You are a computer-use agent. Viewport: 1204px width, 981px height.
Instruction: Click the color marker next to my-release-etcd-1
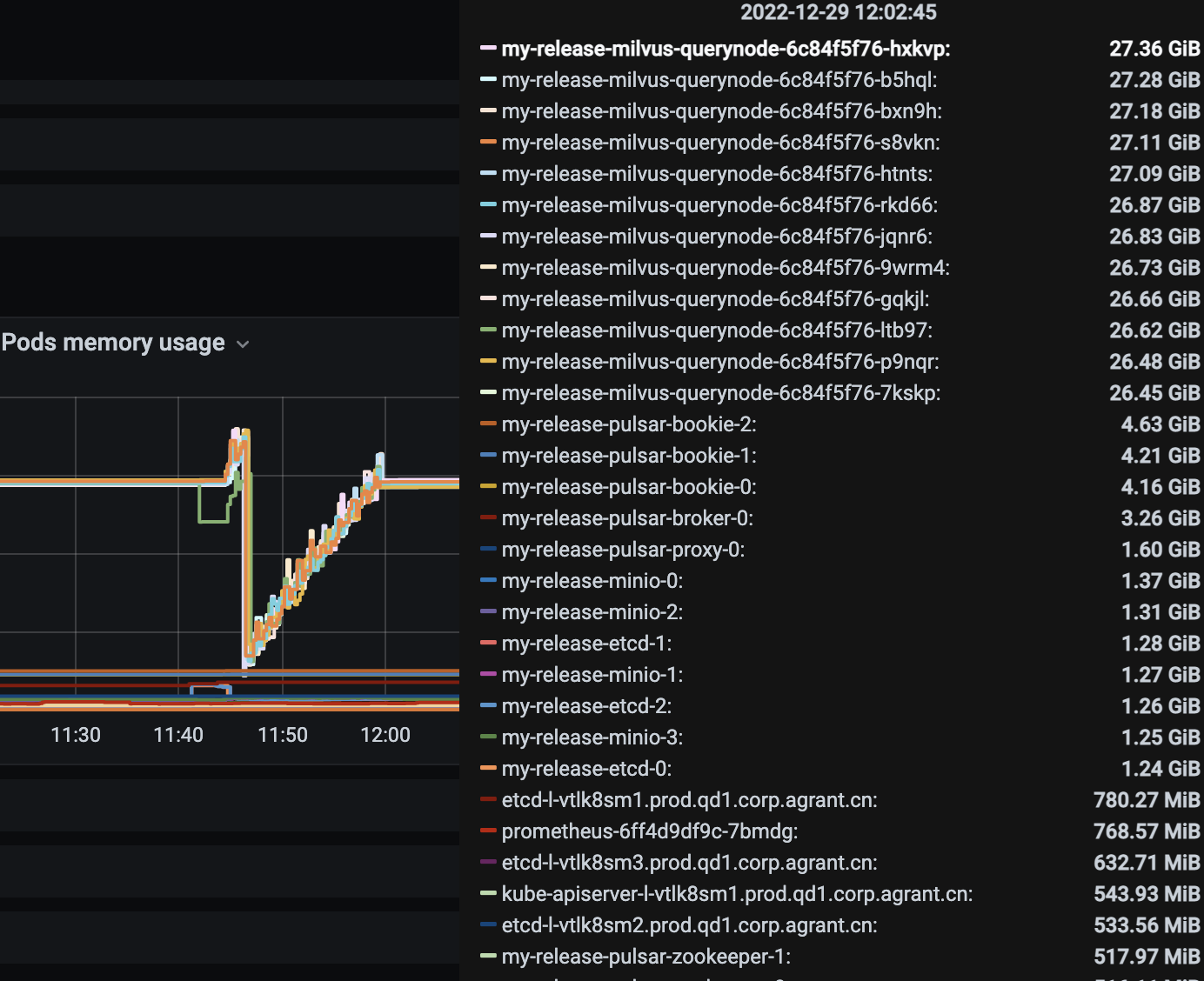coord(487,644)
